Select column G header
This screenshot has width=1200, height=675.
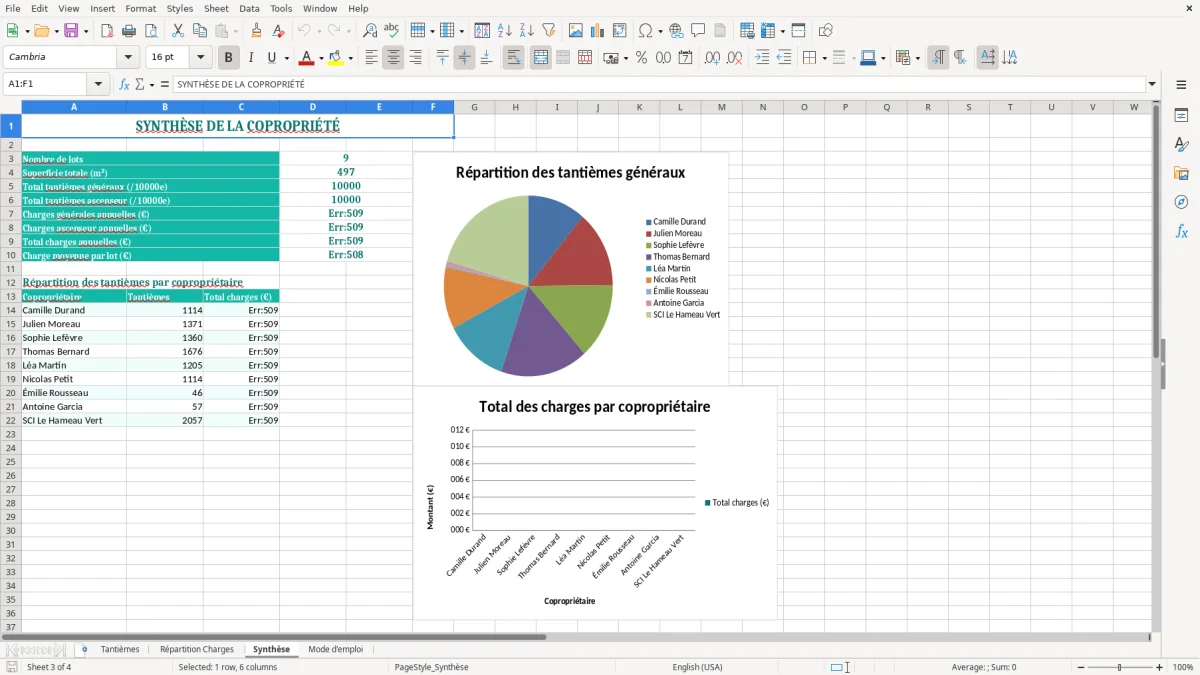474,107
